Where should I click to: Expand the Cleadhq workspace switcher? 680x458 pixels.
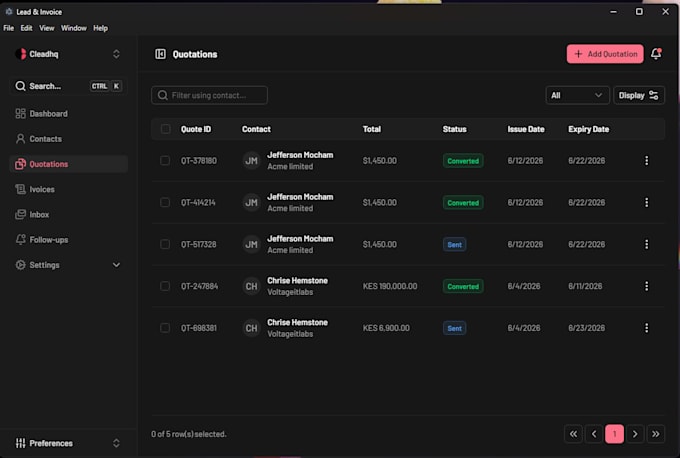68,54
